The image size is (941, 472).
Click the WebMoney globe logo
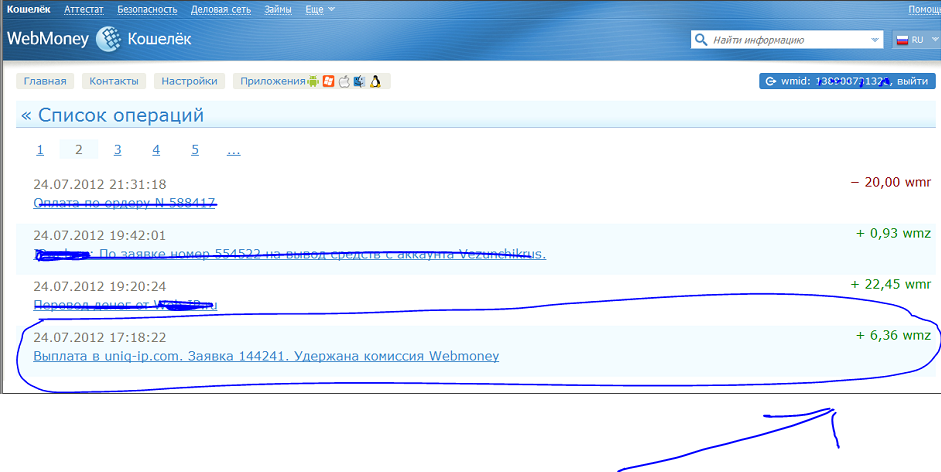[x=109, y=40]
